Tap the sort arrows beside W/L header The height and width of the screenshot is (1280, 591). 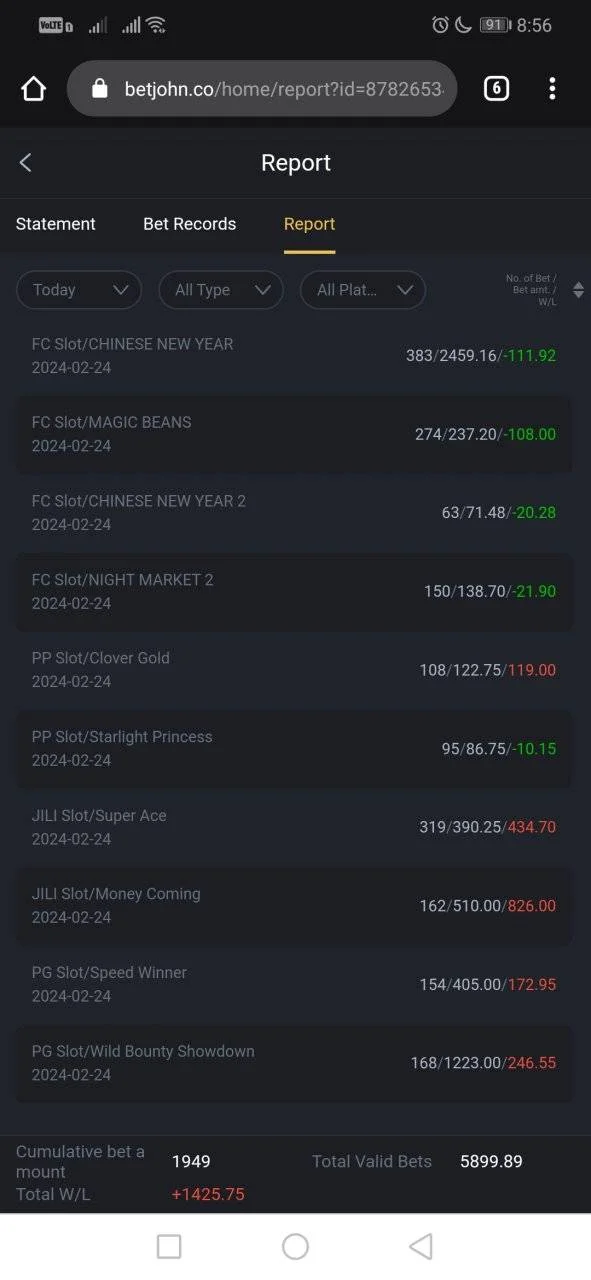point(578,290)
